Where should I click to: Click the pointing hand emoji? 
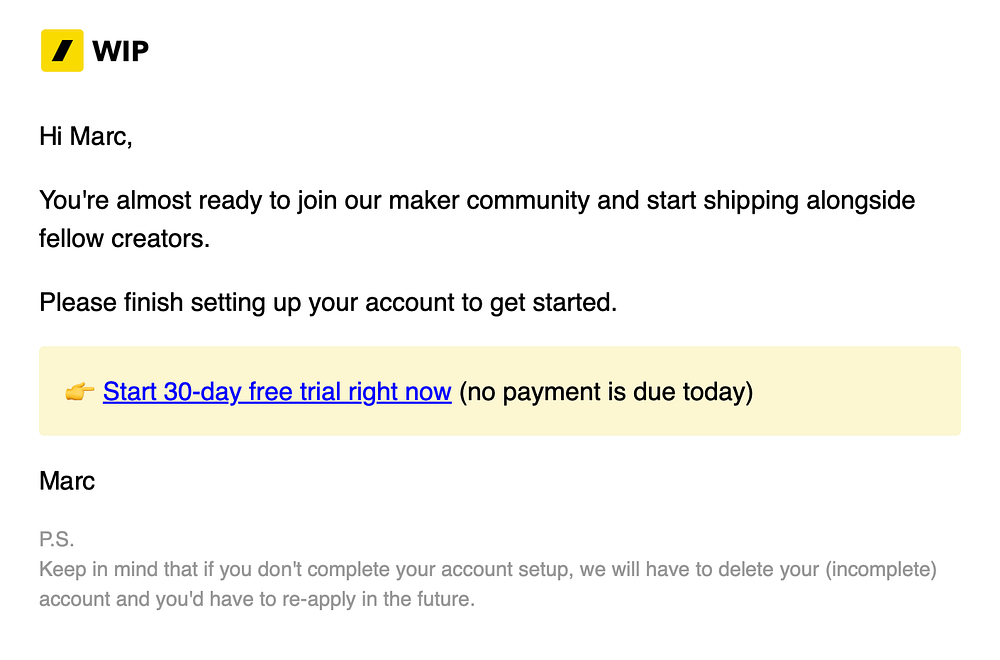click(x=80, y=392)
